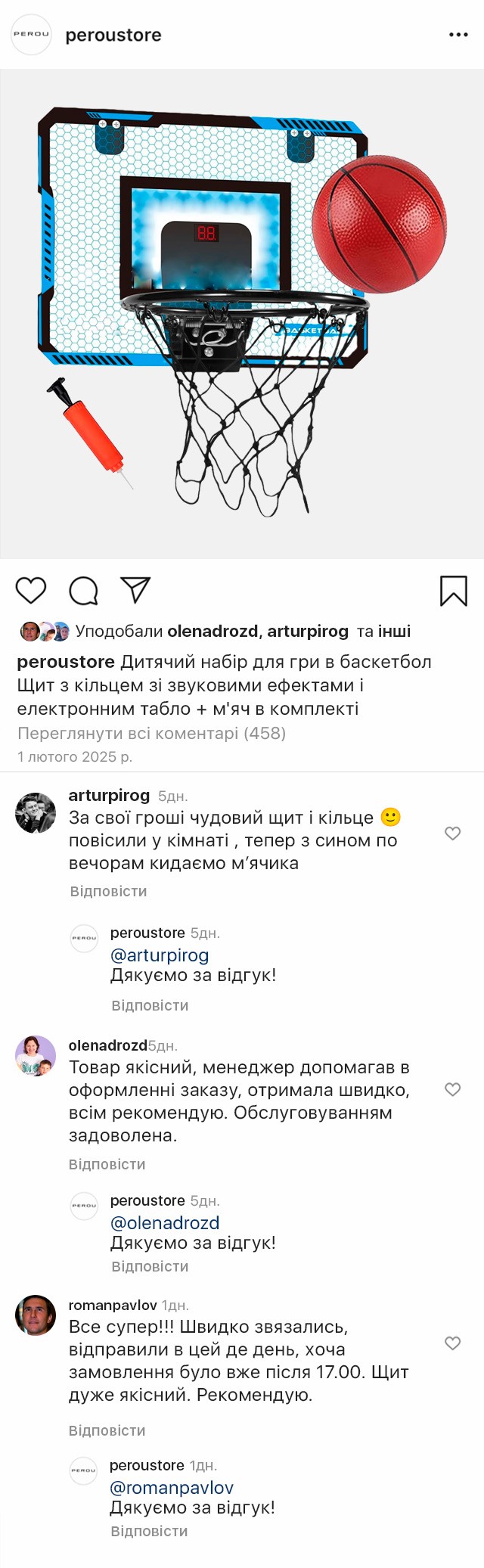This screenshot has height=1568, width=484.
Task: Open the peroustore profile avatar in the header
Action: coord(31,35)
